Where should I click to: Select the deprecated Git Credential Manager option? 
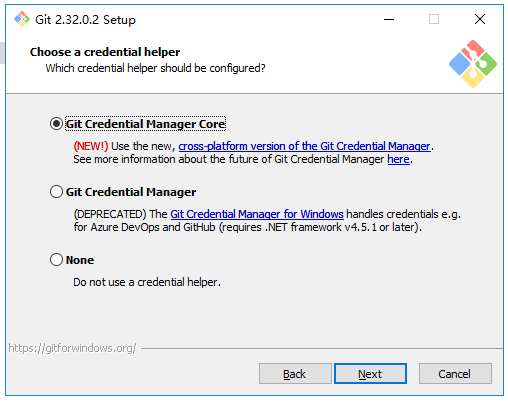pos(56,192)
